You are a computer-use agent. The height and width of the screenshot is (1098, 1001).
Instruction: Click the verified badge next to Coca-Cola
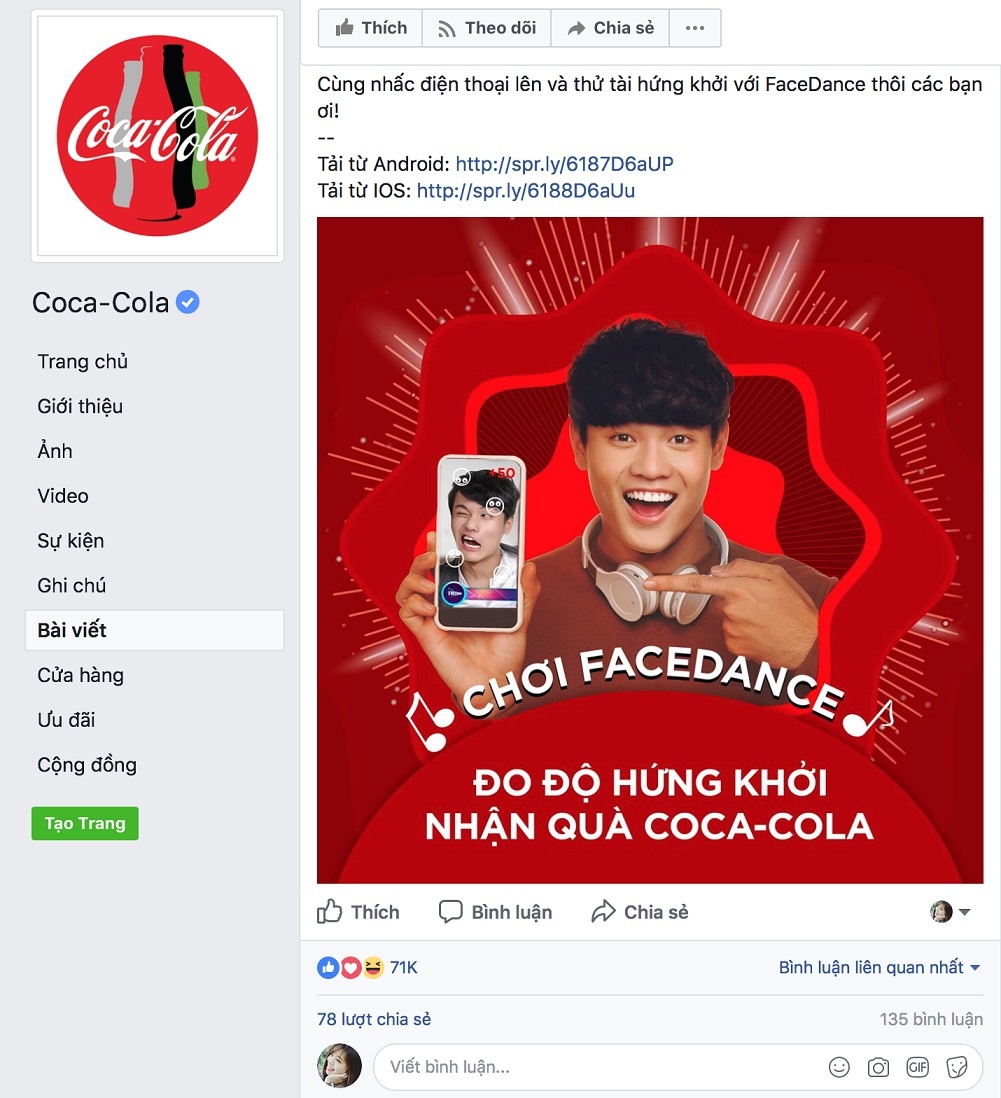(x=186, y=301)
